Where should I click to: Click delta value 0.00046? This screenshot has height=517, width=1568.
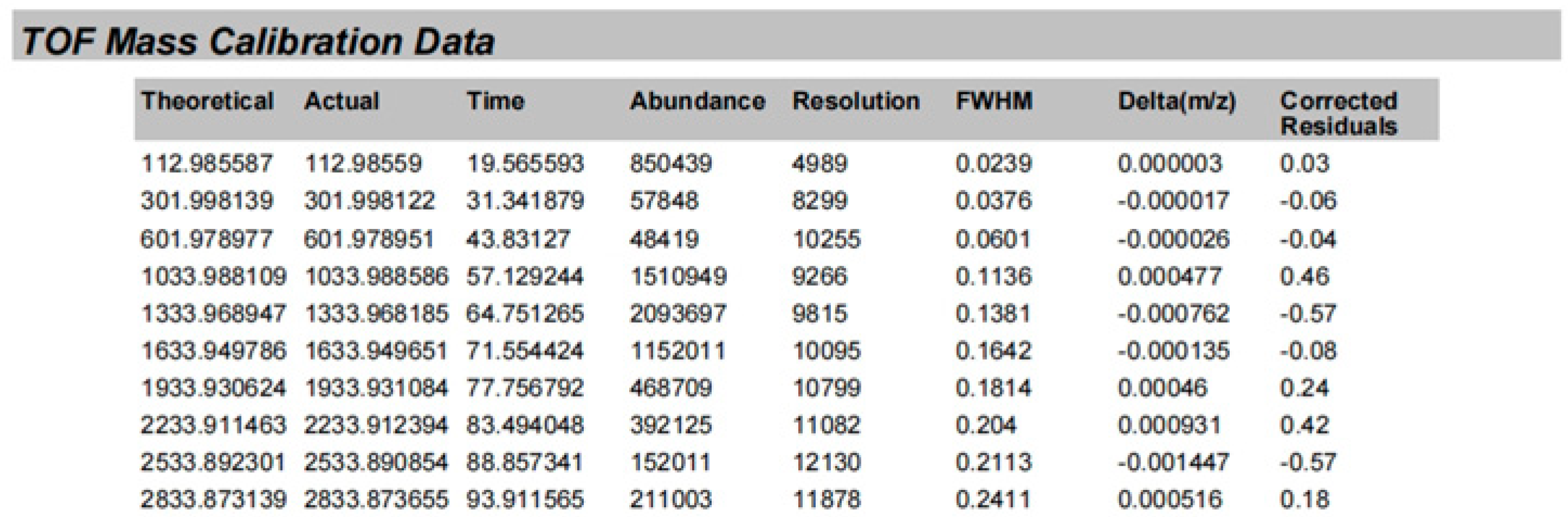[x=1162, y=388]
